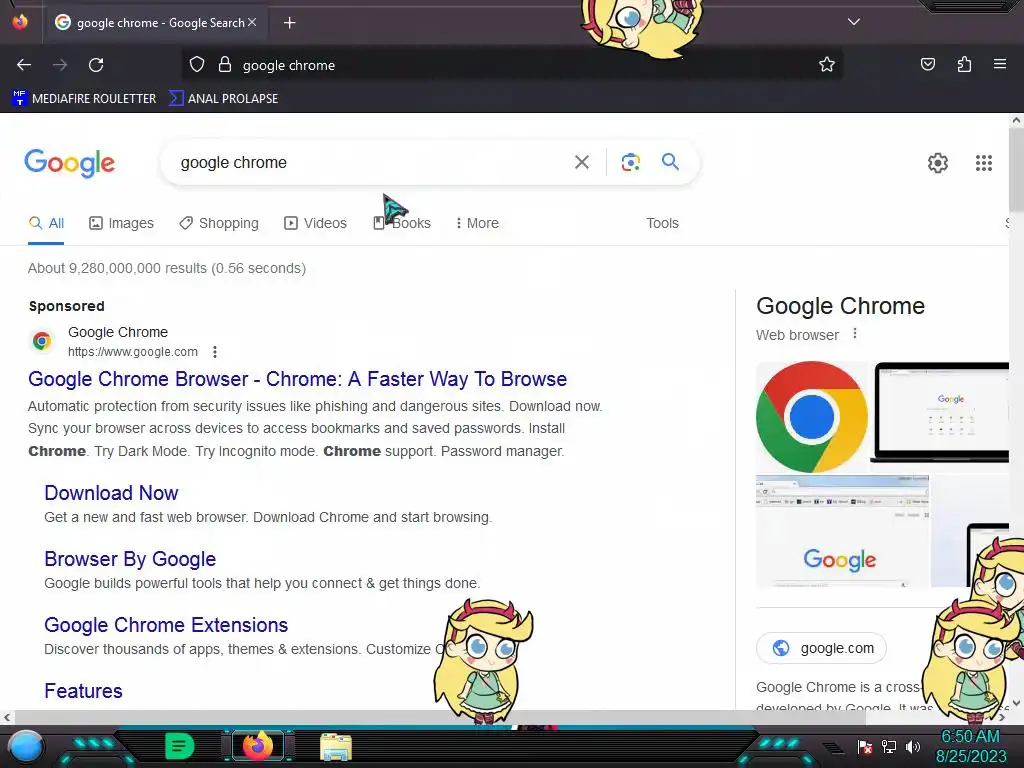Viewport: 1024px width, 768px height.
Task: List all tabs dropdown arrow
Action: [x=854, y=22]
